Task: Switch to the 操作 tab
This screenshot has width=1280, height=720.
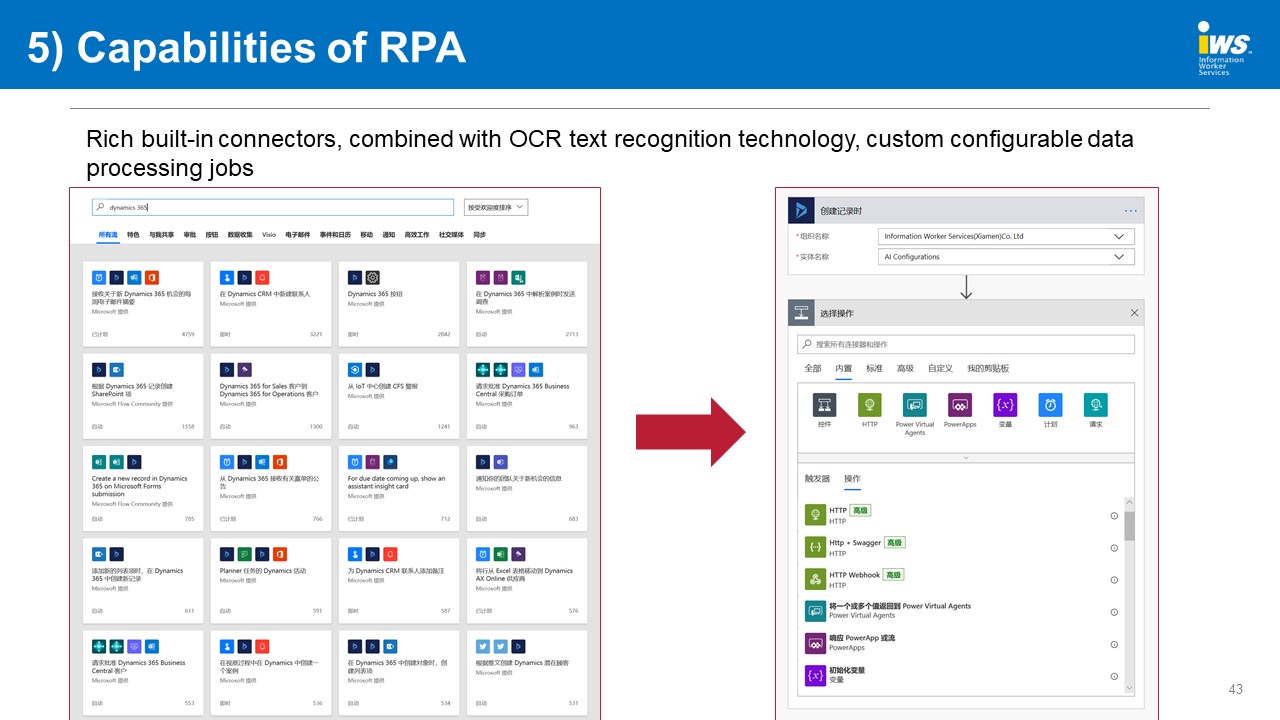Action: pyautogui.click(x=852, y=479)
